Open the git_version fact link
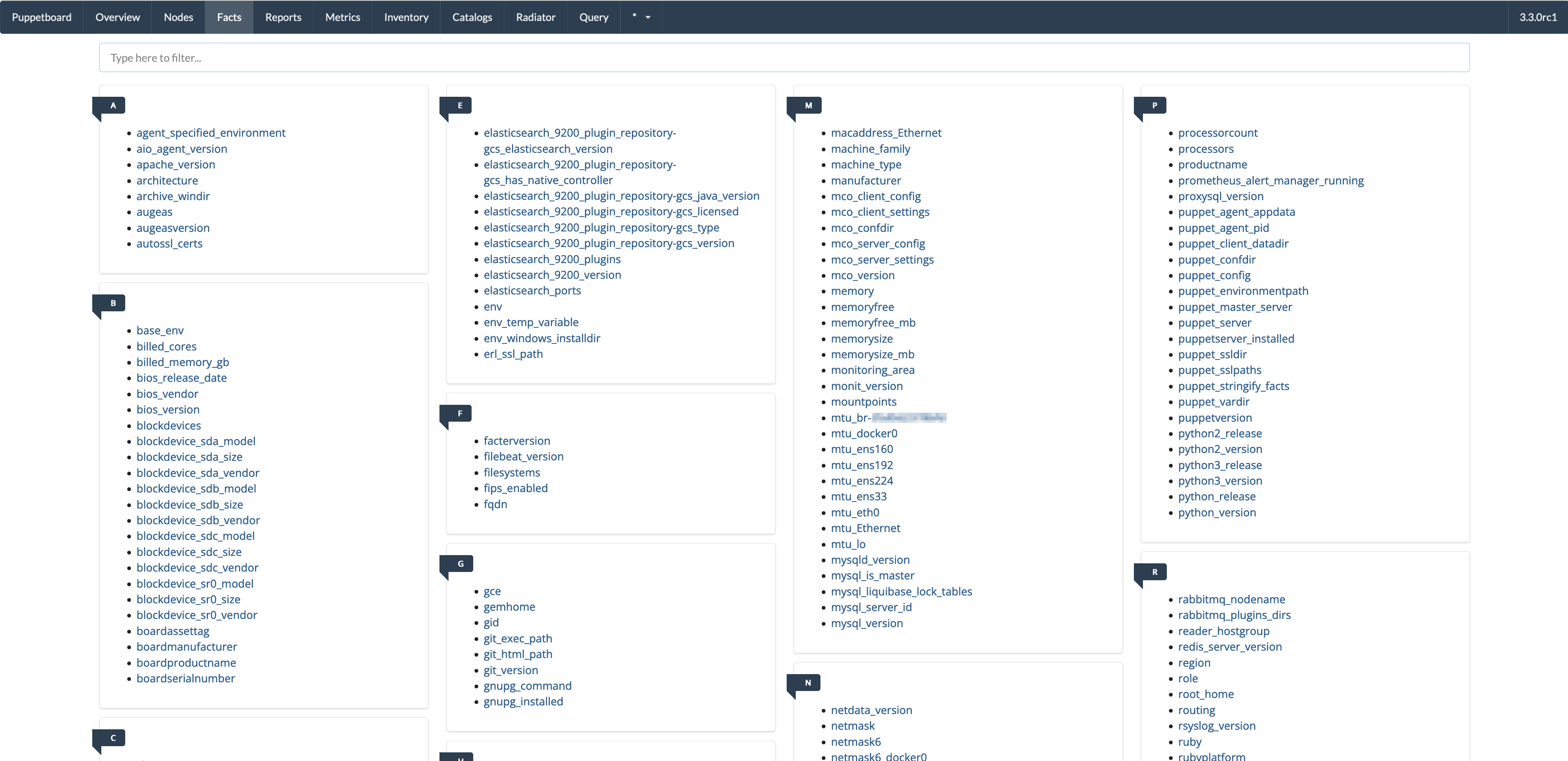The height and width of the screenshot is (761, 1568). (x=511, y=670)
